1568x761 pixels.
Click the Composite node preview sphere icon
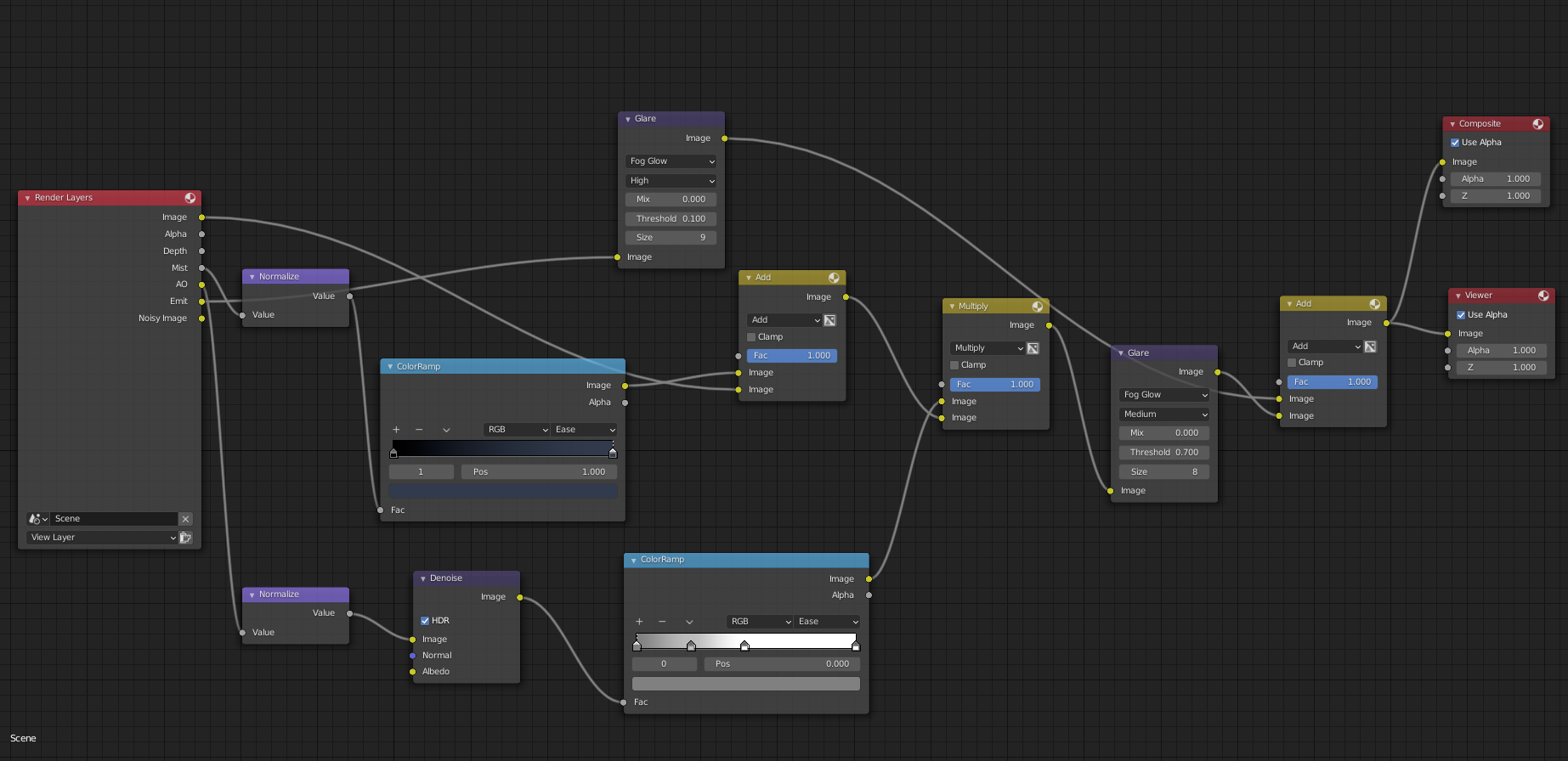pos(1537,124)
